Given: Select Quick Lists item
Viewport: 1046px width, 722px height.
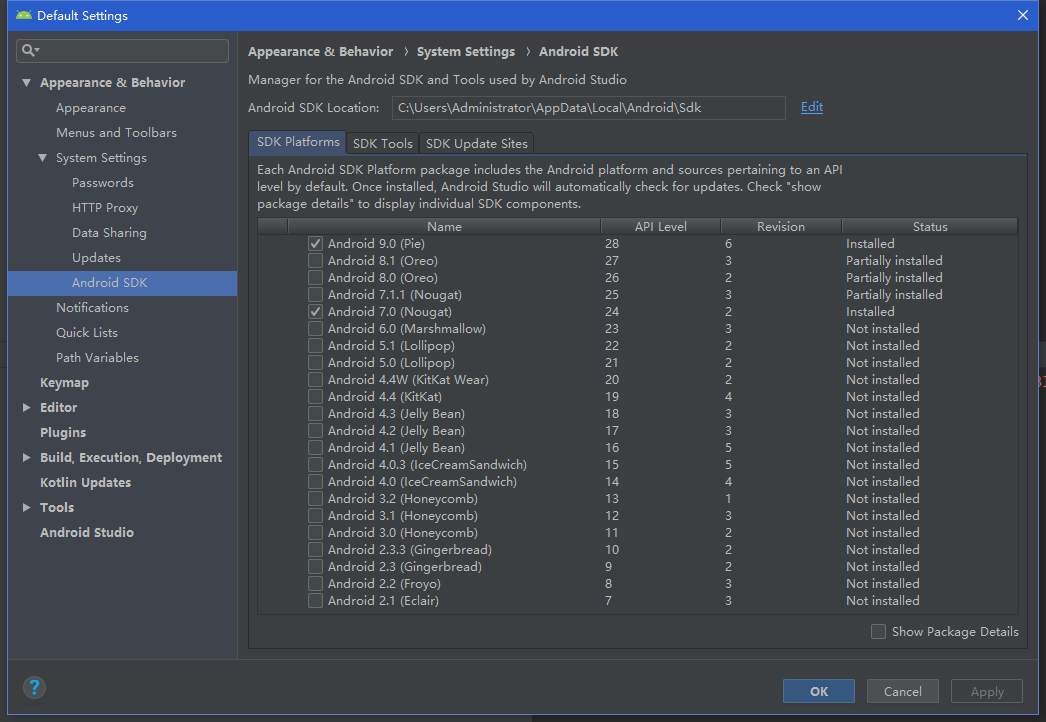Looking at the screenshot, I should pos(87,332).
